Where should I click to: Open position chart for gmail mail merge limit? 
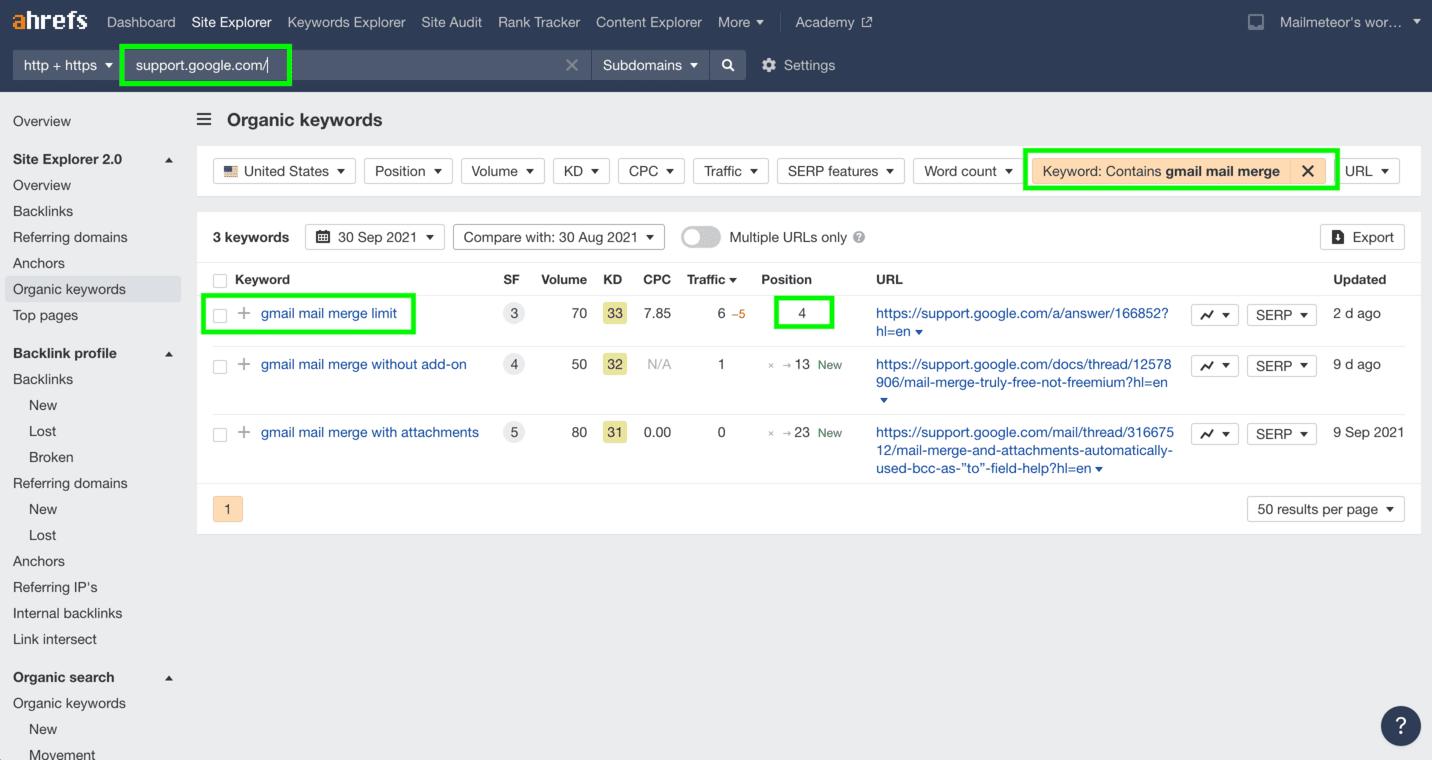pos(1215,315)
